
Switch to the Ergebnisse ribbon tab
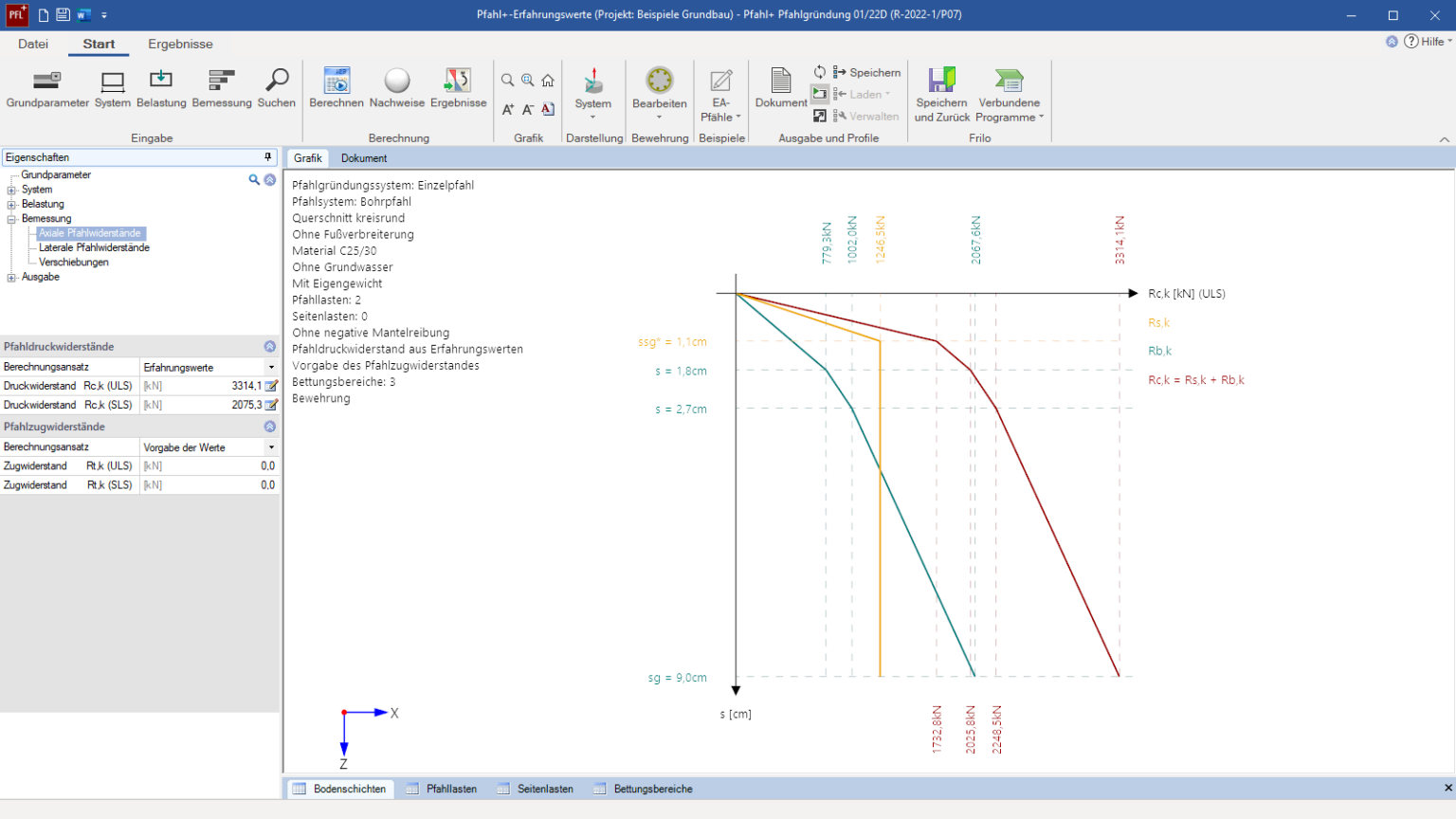[180, 44]
